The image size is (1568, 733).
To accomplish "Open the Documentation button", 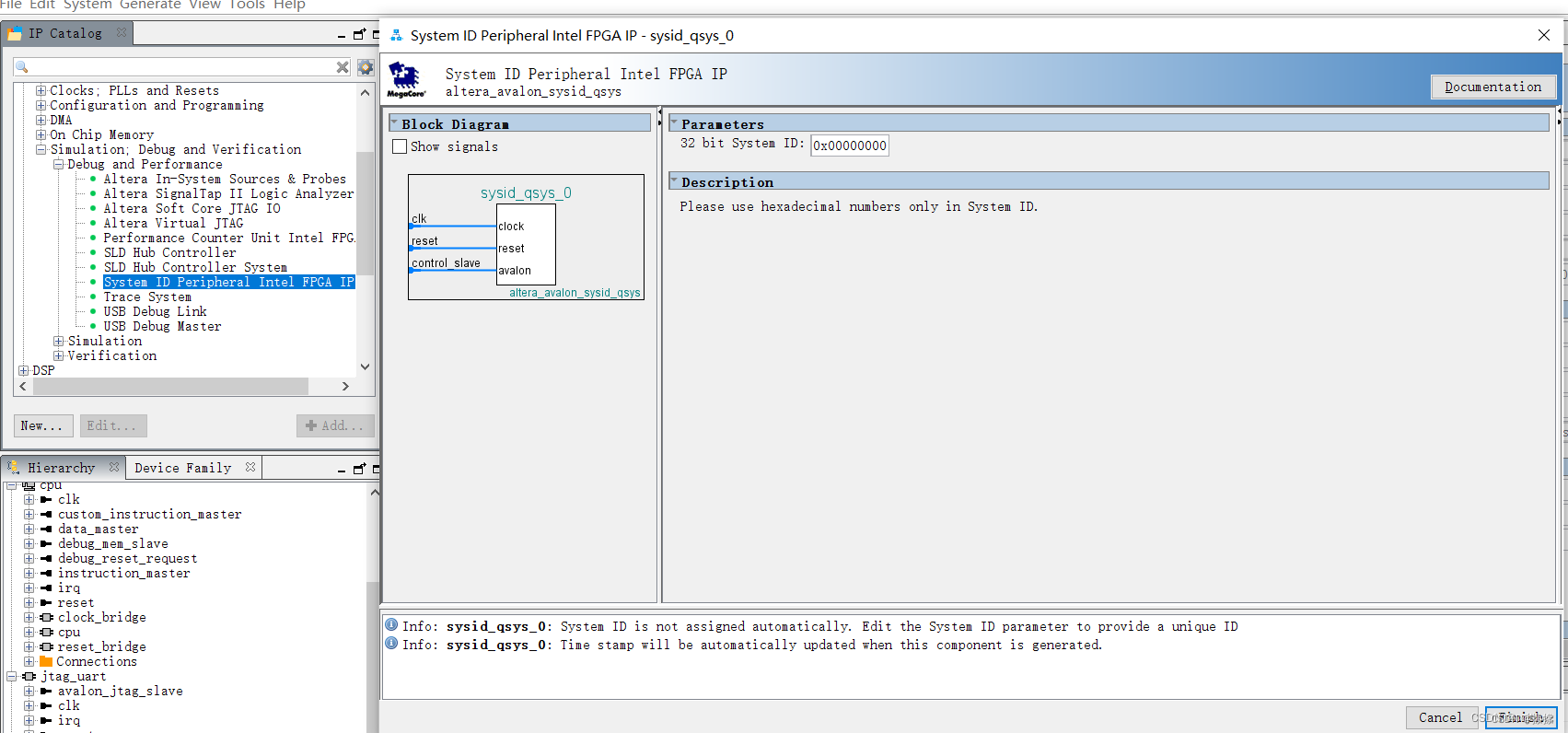I will point(1493,87).
